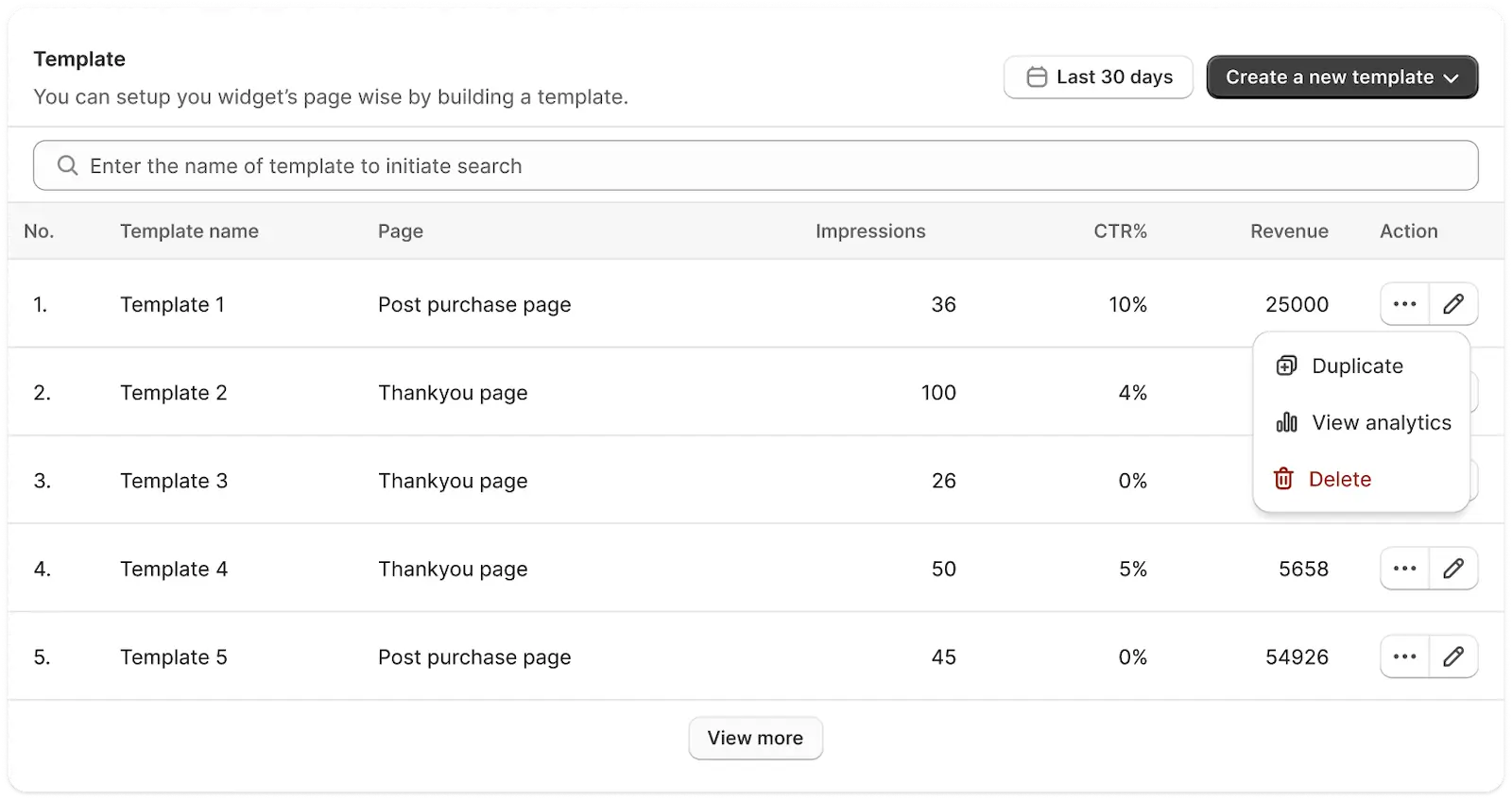Click the Revenue column header
The height and width of the screenshot is (800, 1512).
1289,231
